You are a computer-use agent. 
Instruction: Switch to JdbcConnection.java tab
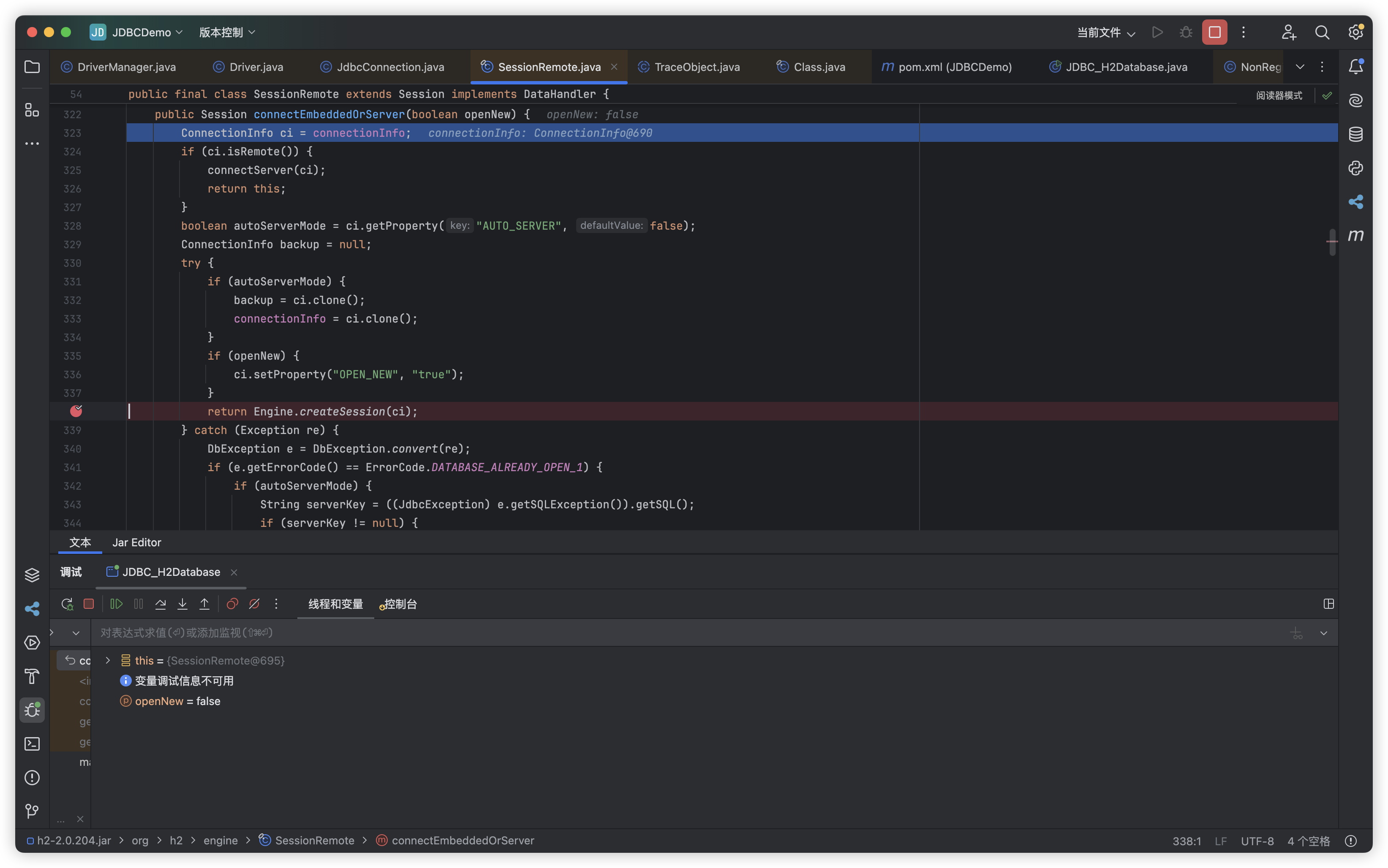382,67
